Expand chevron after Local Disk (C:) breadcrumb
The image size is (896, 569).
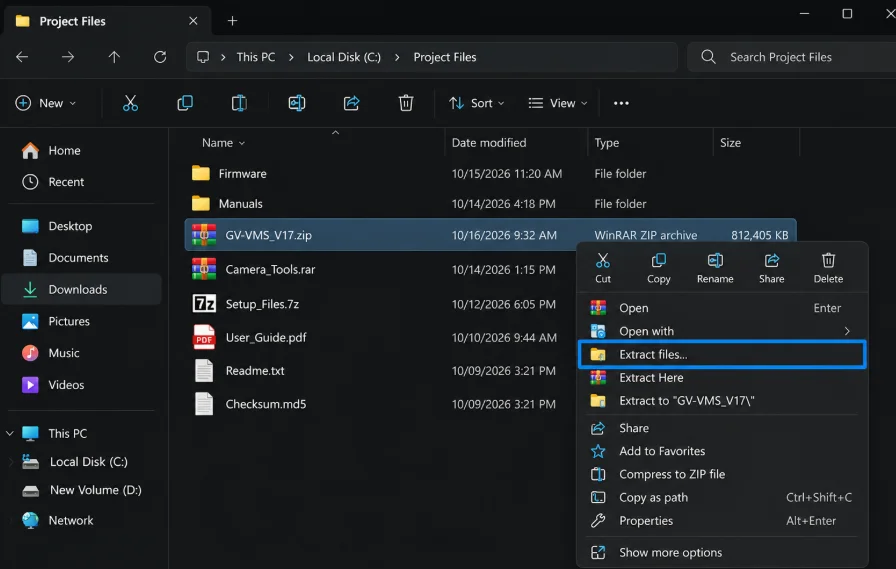click(x=397, y=57)
